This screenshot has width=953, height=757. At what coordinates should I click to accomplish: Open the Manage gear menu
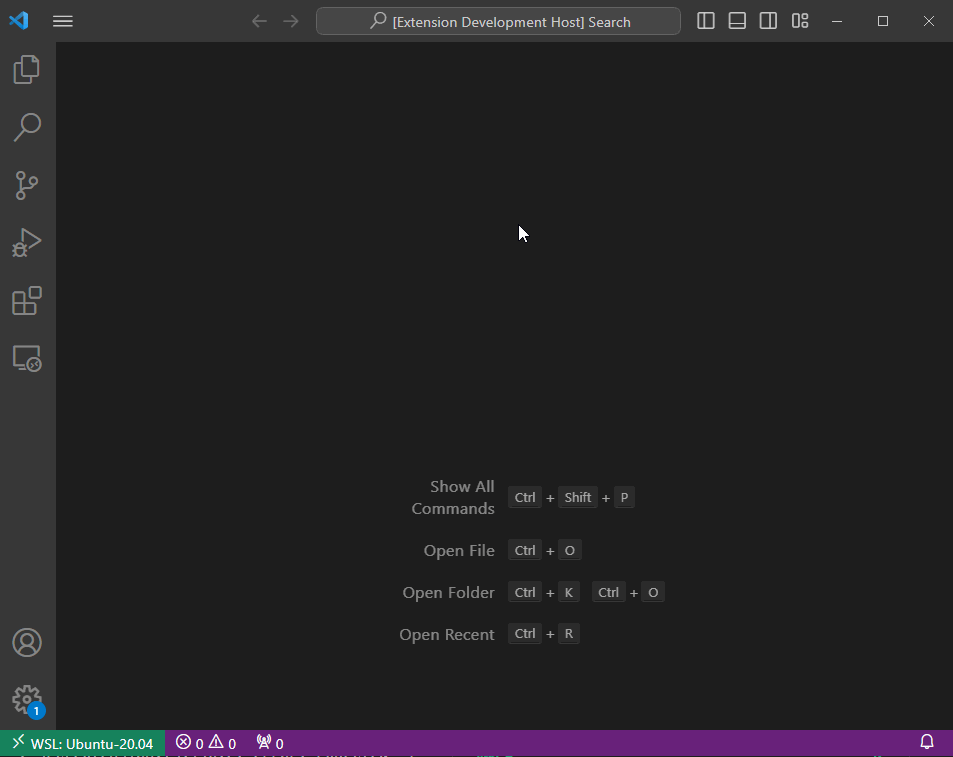[x=27, y=700]
